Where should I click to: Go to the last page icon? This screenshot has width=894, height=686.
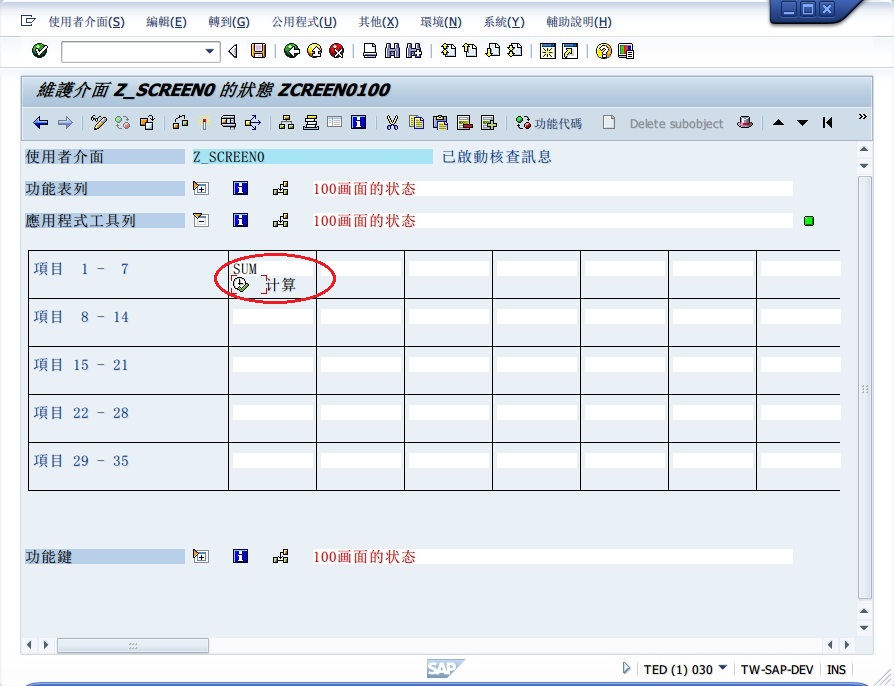tap(515, 51)
